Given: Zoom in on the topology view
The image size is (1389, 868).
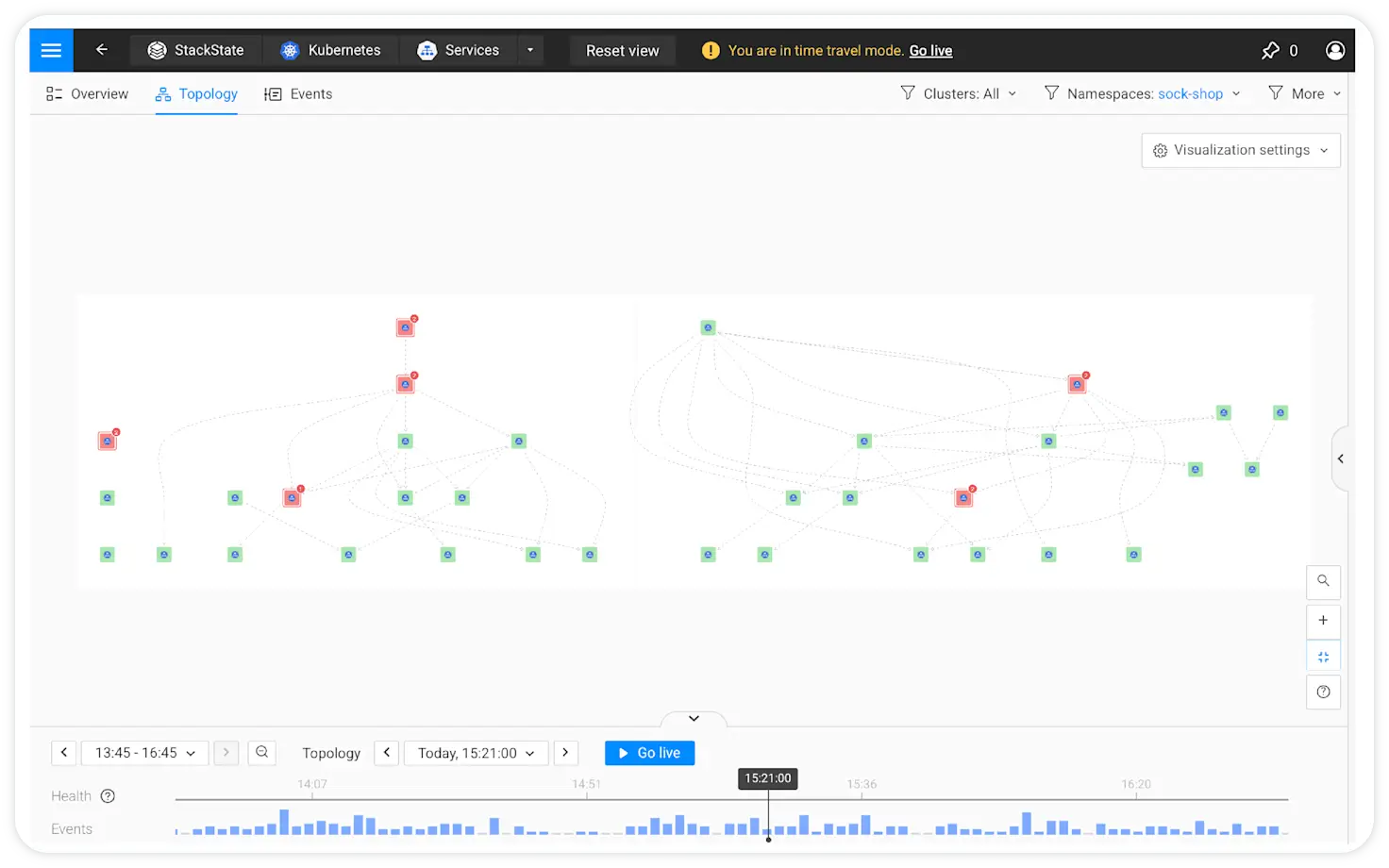Looking at the screenshot, I should pos(1323,621).
